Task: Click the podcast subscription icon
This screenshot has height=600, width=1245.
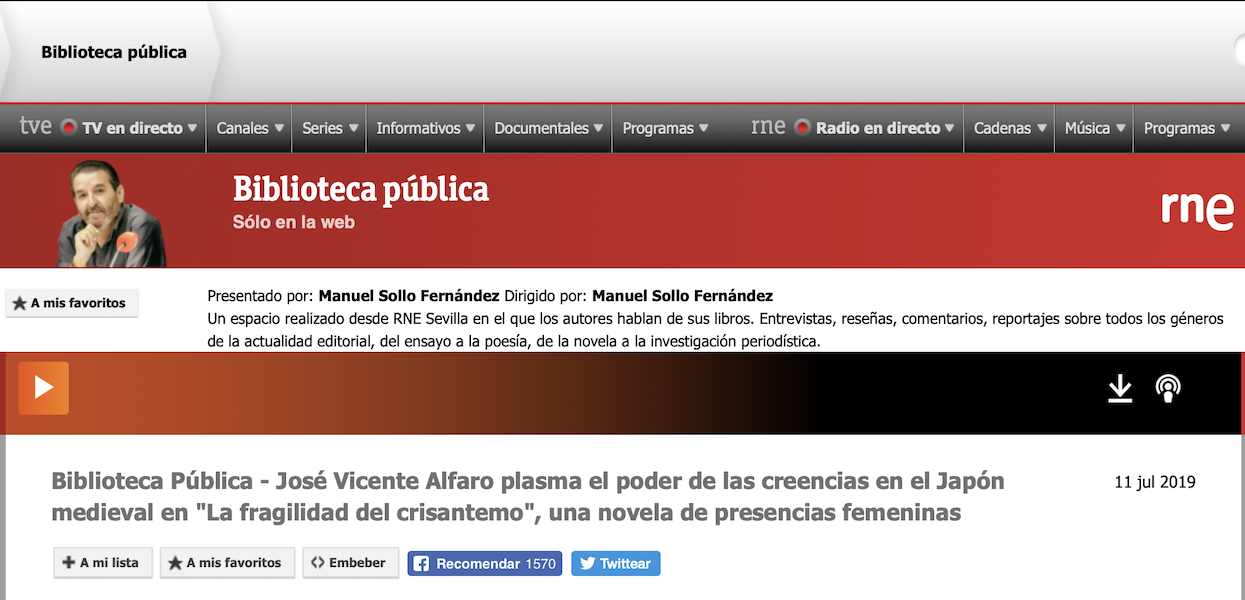Action: 1167,389
